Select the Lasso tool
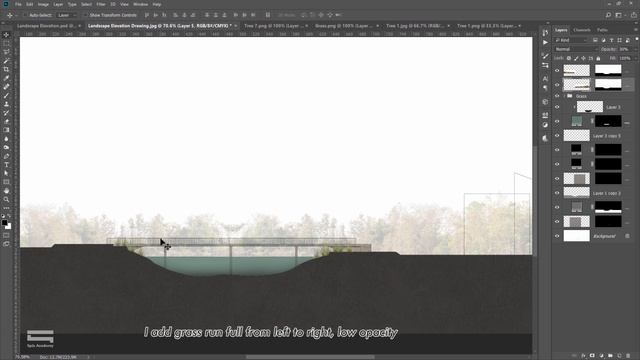The width and height of the screenshot is (640, 360). point(6,52)
